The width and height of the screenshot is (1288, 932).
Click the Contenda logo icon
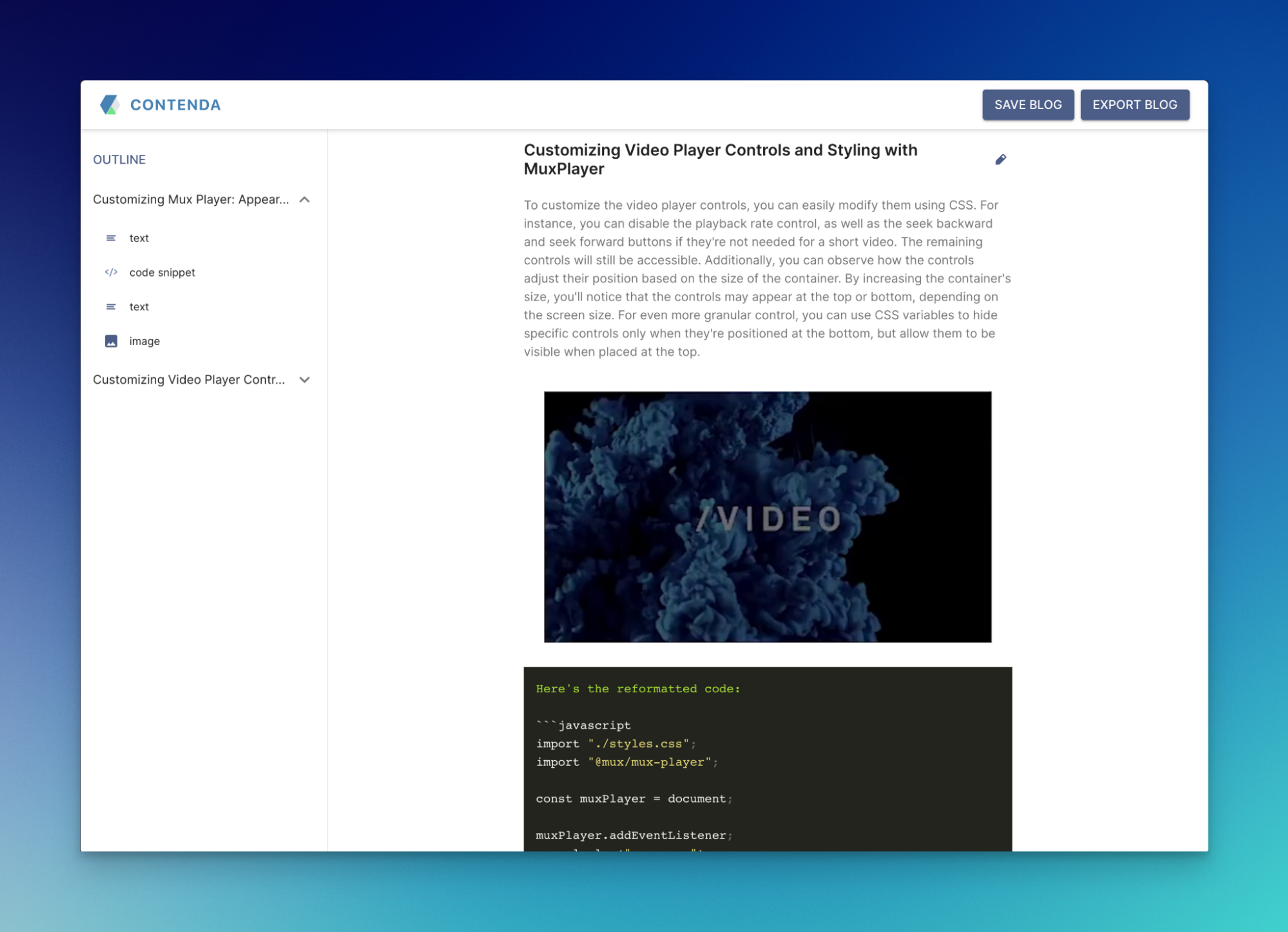(x=110, y=104)
